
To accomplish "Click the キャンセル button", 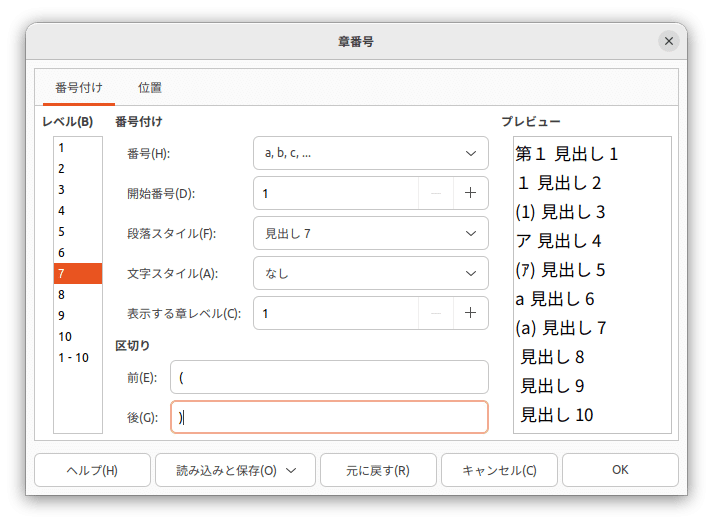I will click(498, 470).
